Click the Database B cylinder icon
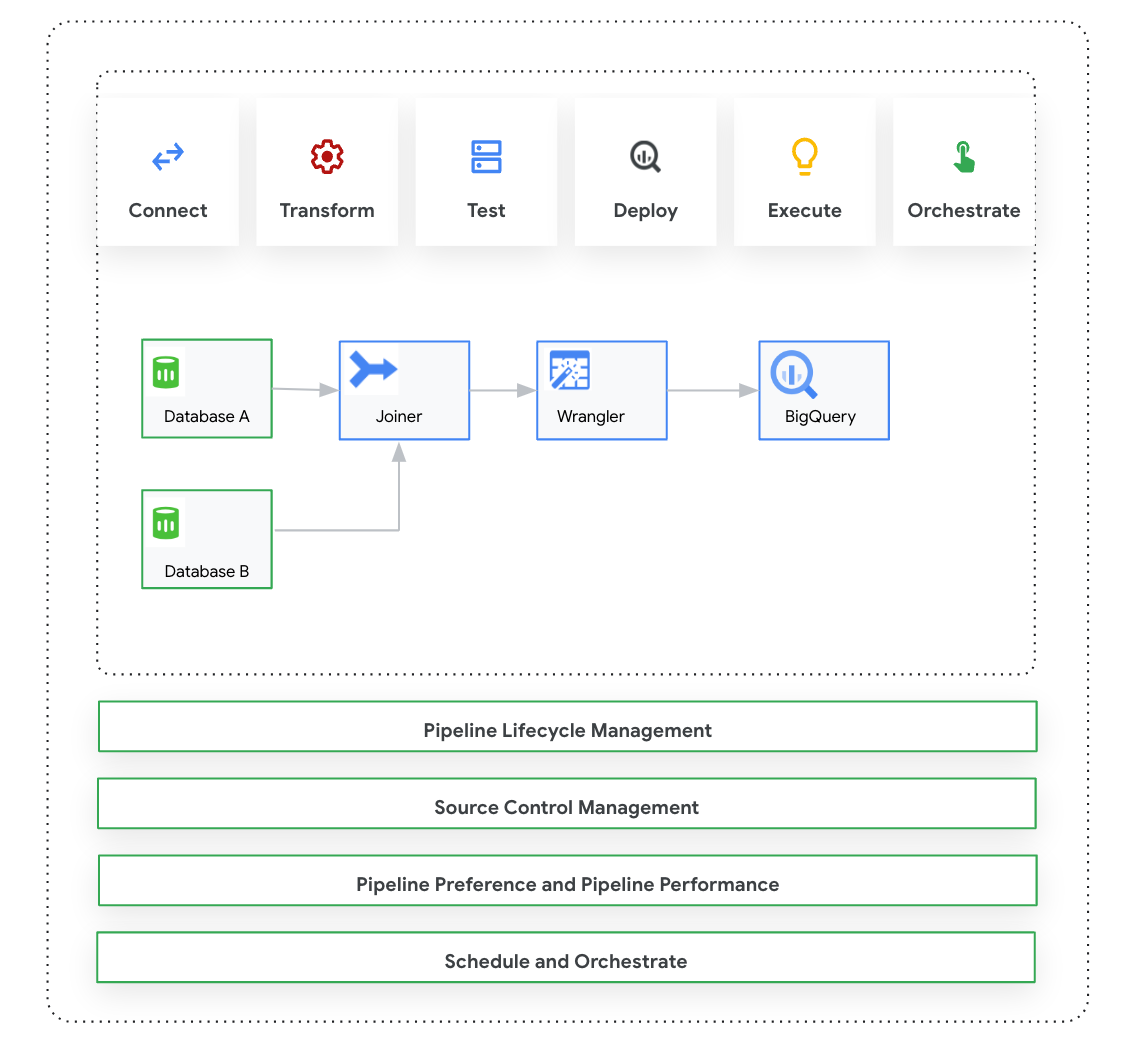The width and height of the screenshot is (1132, 1062). [x=166, y=521]
